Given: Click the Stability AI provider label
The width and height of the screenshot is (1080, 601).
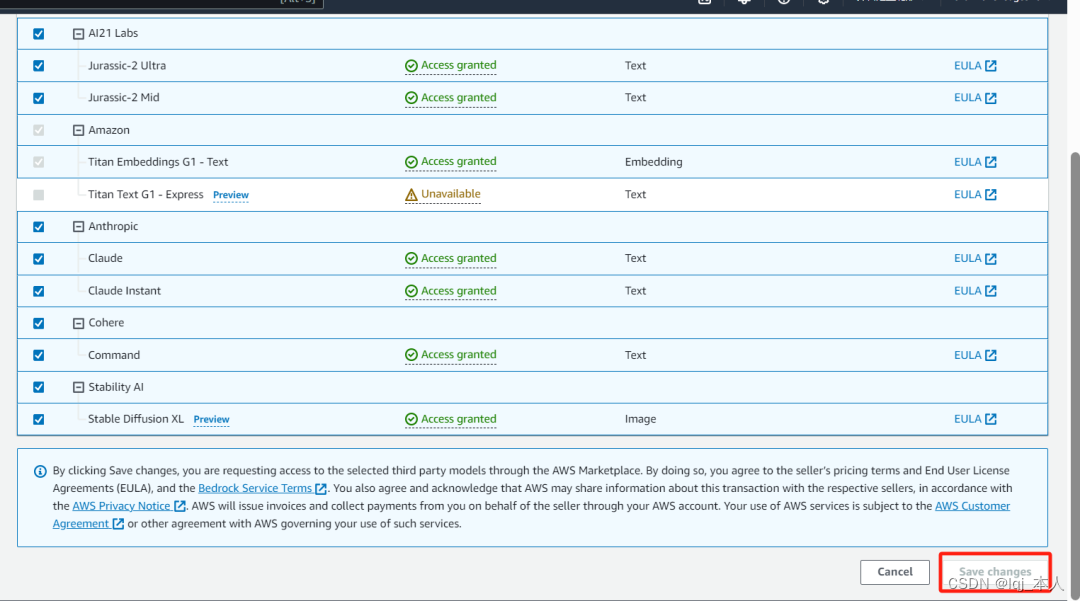Looking at the screenshot, I should 116,387.
